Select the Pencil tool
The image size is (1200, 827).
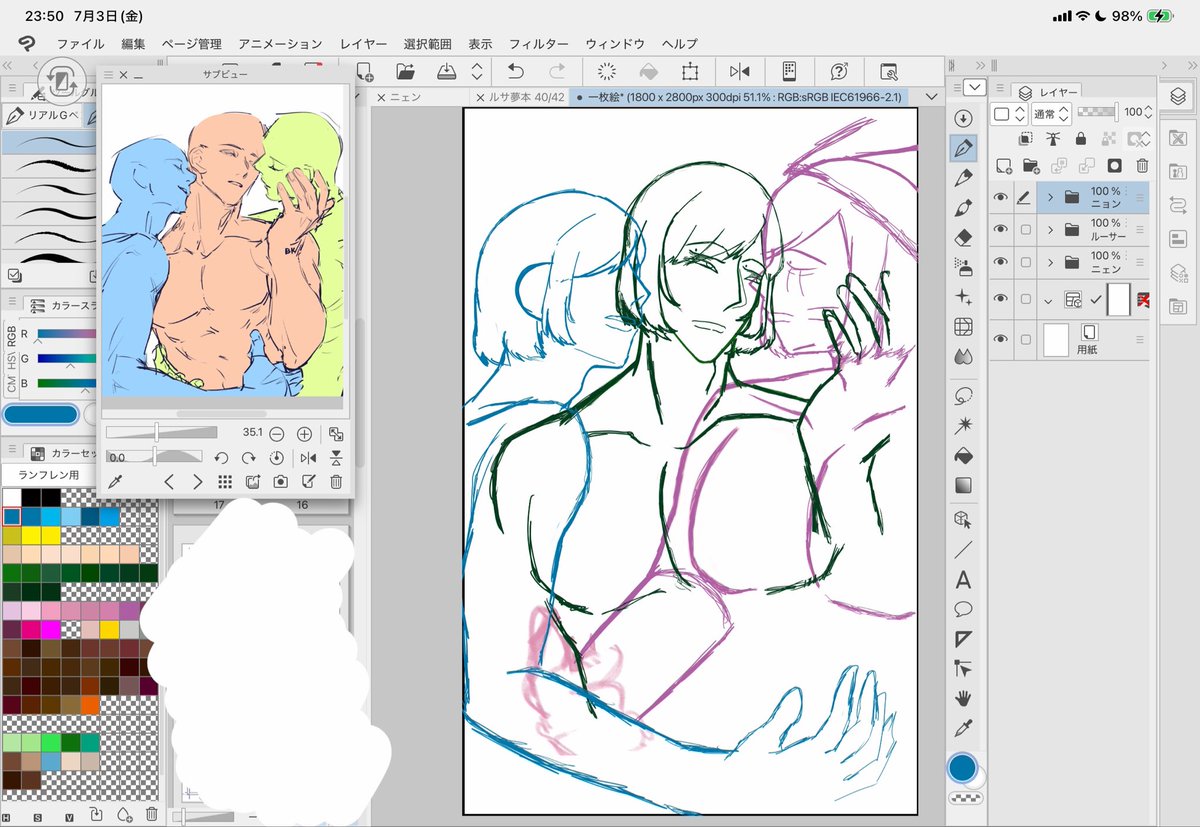click(964, 178)
